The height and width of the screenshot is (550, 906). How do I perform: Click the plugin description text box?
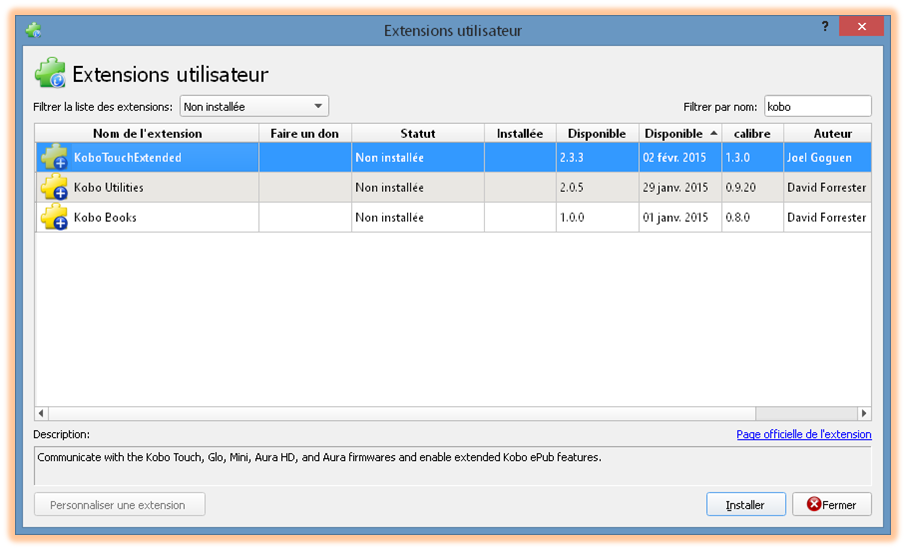pyautogui.click(x=452, y=466)
